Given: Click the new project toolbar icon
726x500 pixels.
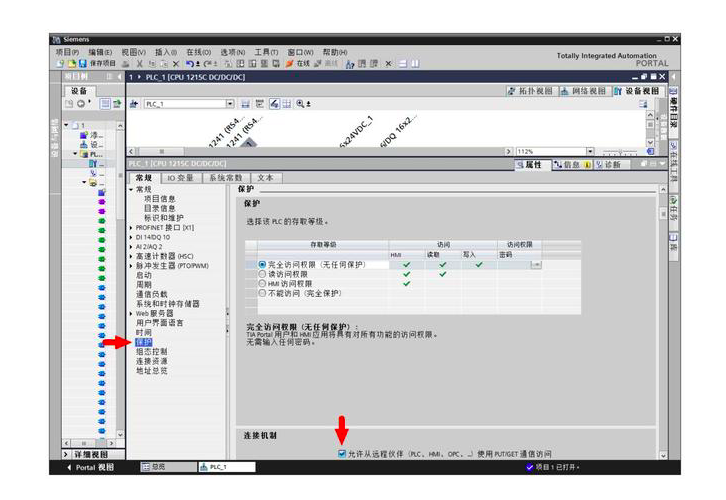Looking at the screenshot, I should (x=60, y=64).
